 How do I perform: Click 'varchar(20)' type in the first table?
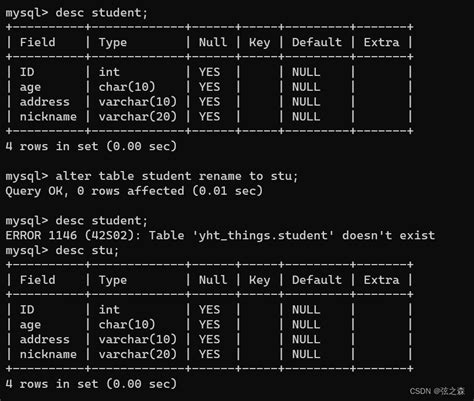click(x=137, y=117)
